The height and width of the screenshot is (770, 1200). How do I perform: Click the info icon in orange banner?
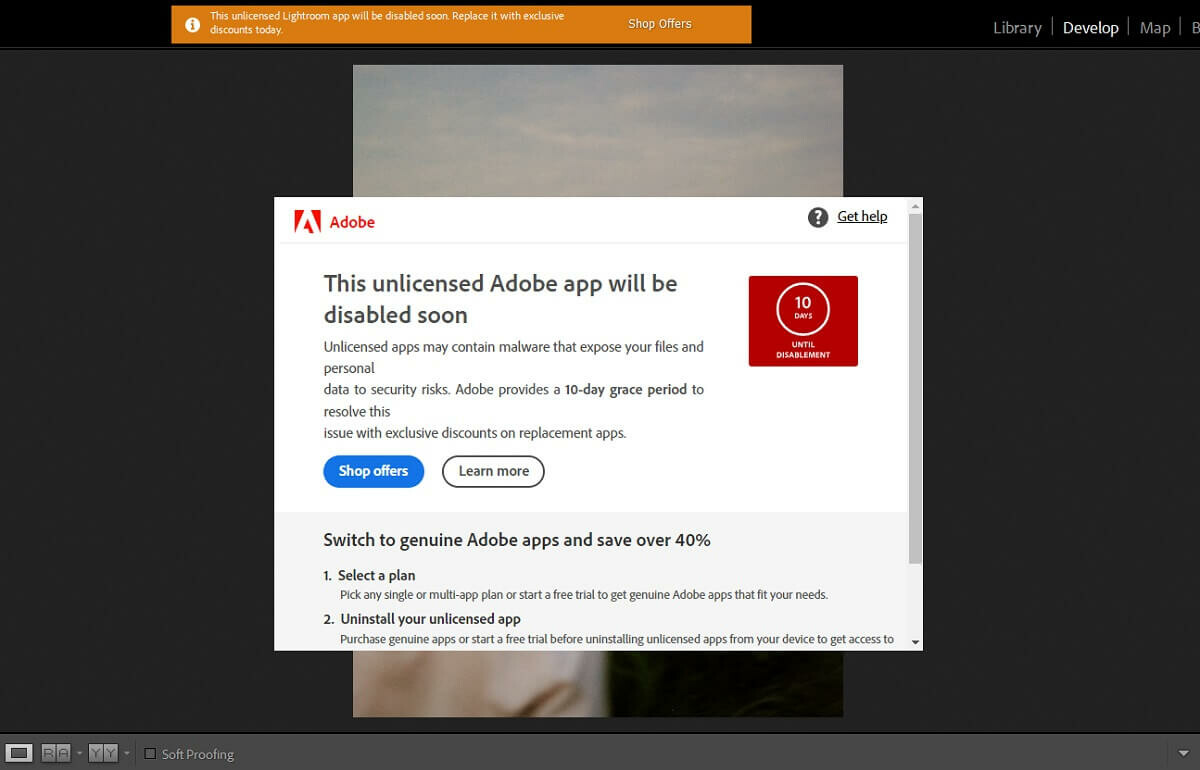193,24
